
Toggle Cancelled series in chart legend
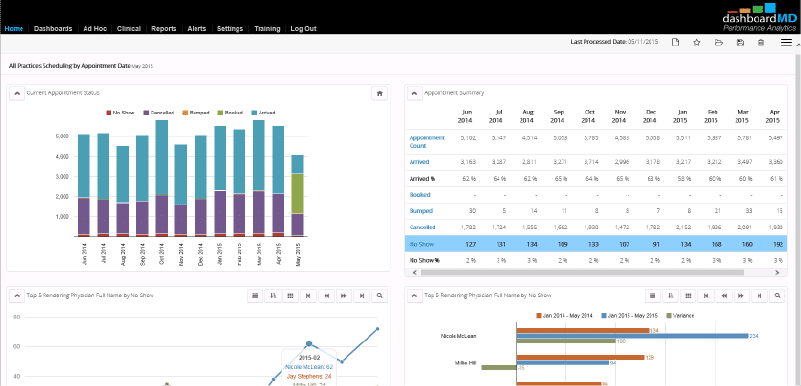click(x=159, y=112)
